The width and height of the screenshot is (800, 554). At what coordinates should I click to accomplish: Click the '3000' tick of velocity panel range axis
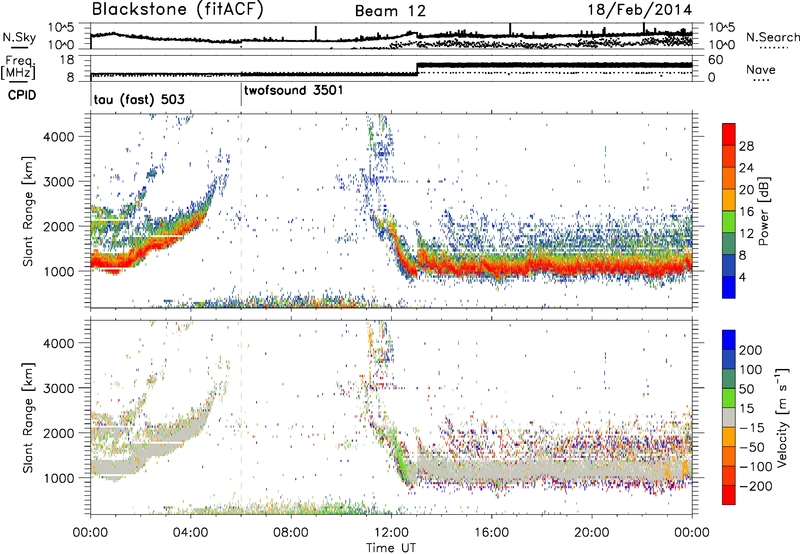click(58, 388)
